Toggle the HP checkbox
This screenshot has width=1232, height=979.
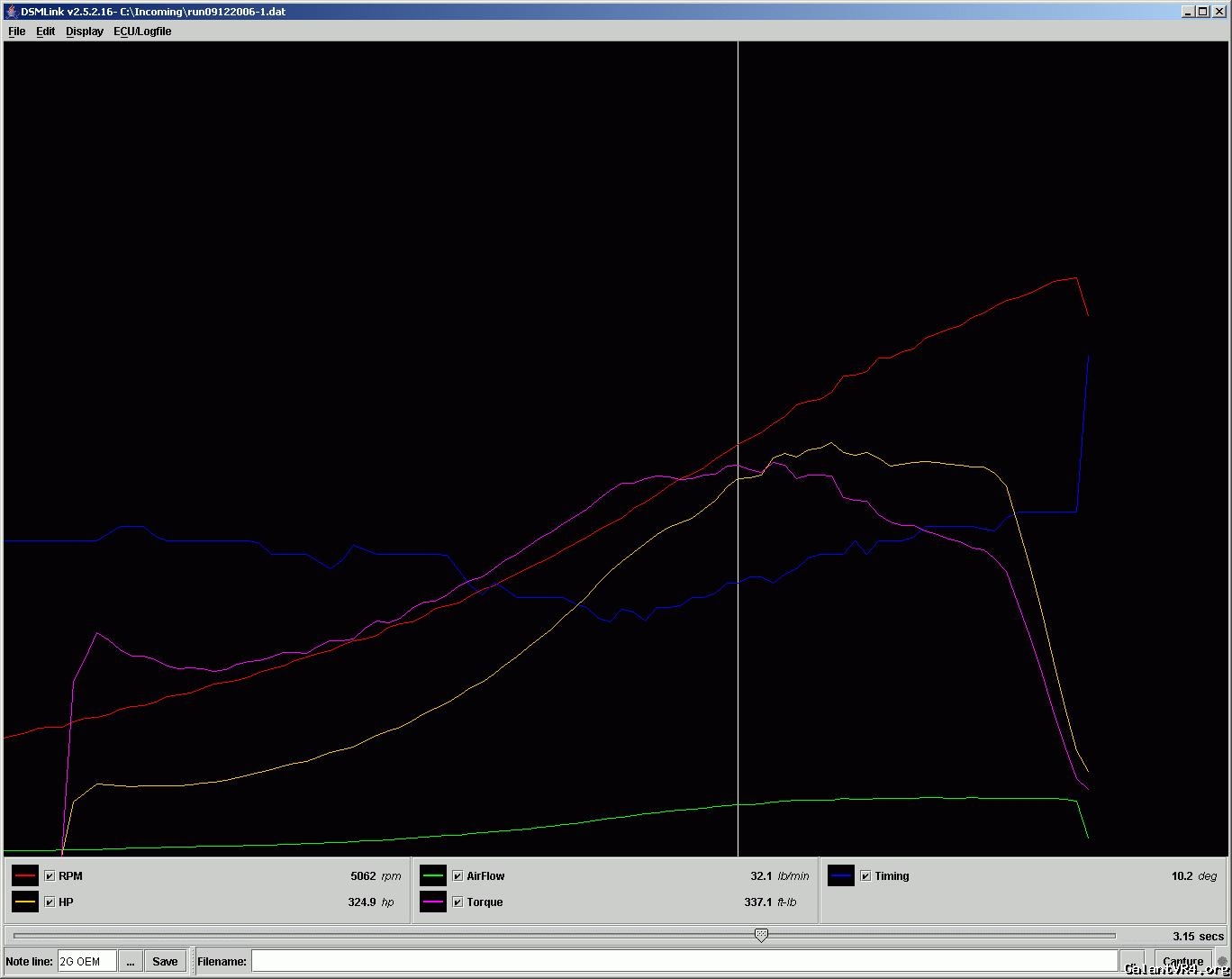click(x=50, y=902)
